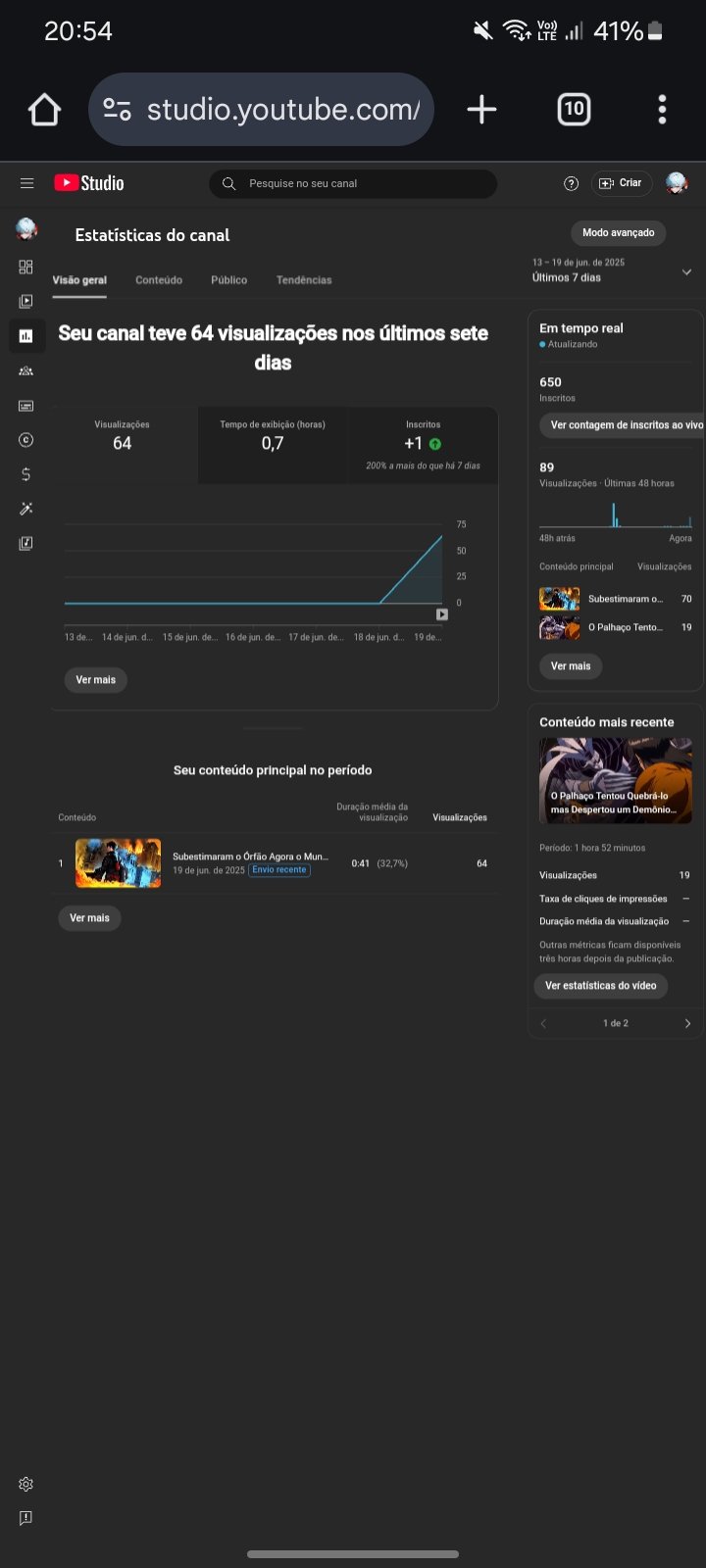The width and height of the screenshot is (706, 1568).
Task: Switch to the Público tab
Action: click(229, 280)
